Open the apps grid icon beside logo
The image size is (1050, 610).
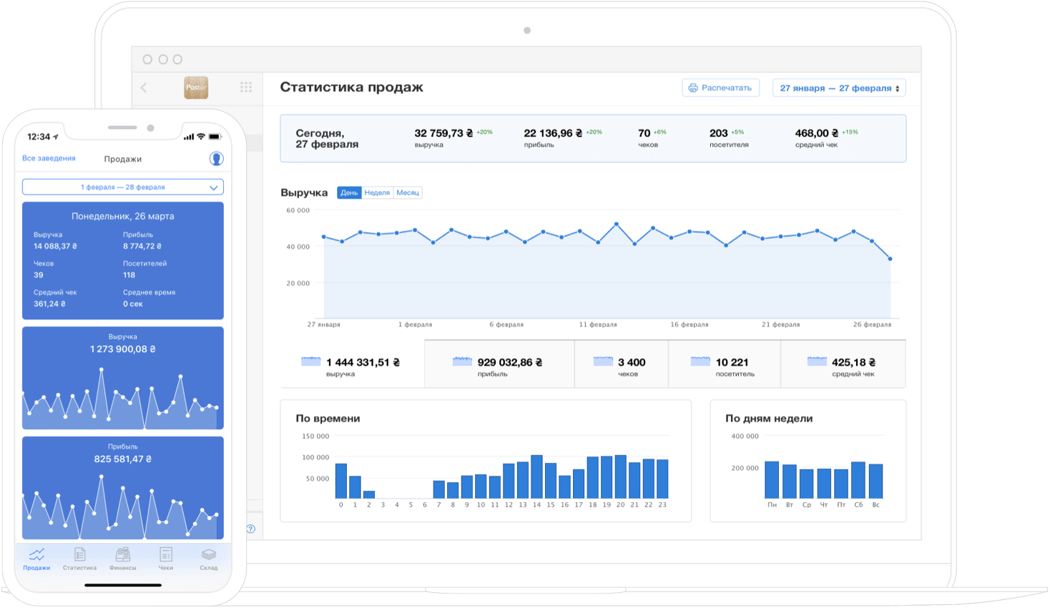[x=246, y=88]
